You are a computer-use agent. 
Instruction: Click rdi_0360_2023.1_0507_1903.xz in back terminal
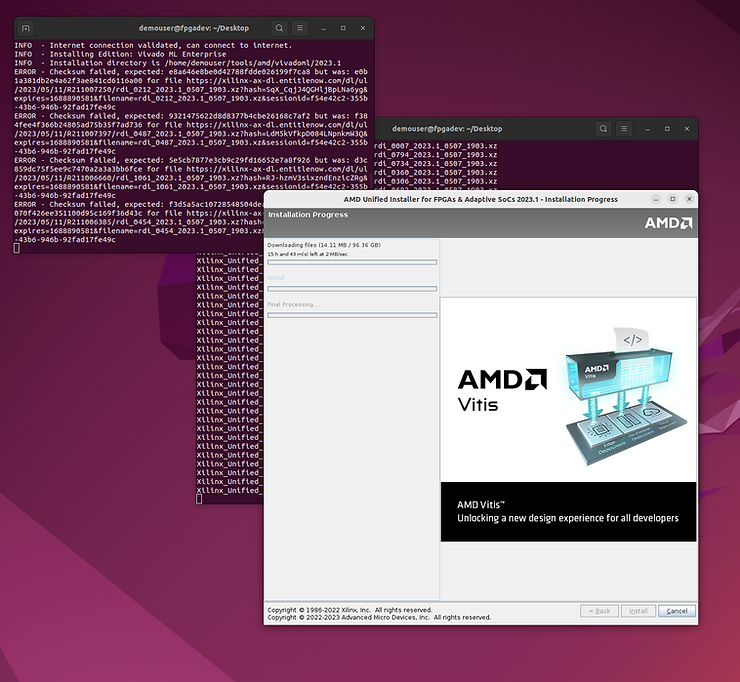pos(436,173)
